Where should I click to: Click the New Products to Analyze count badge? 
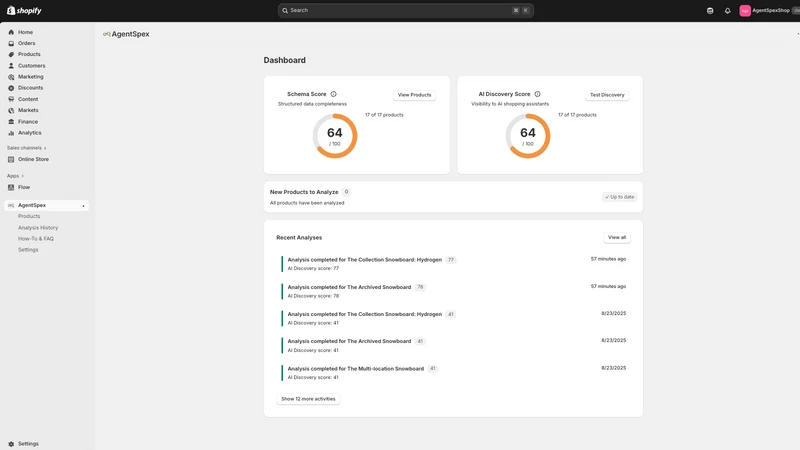coord(346,192)
